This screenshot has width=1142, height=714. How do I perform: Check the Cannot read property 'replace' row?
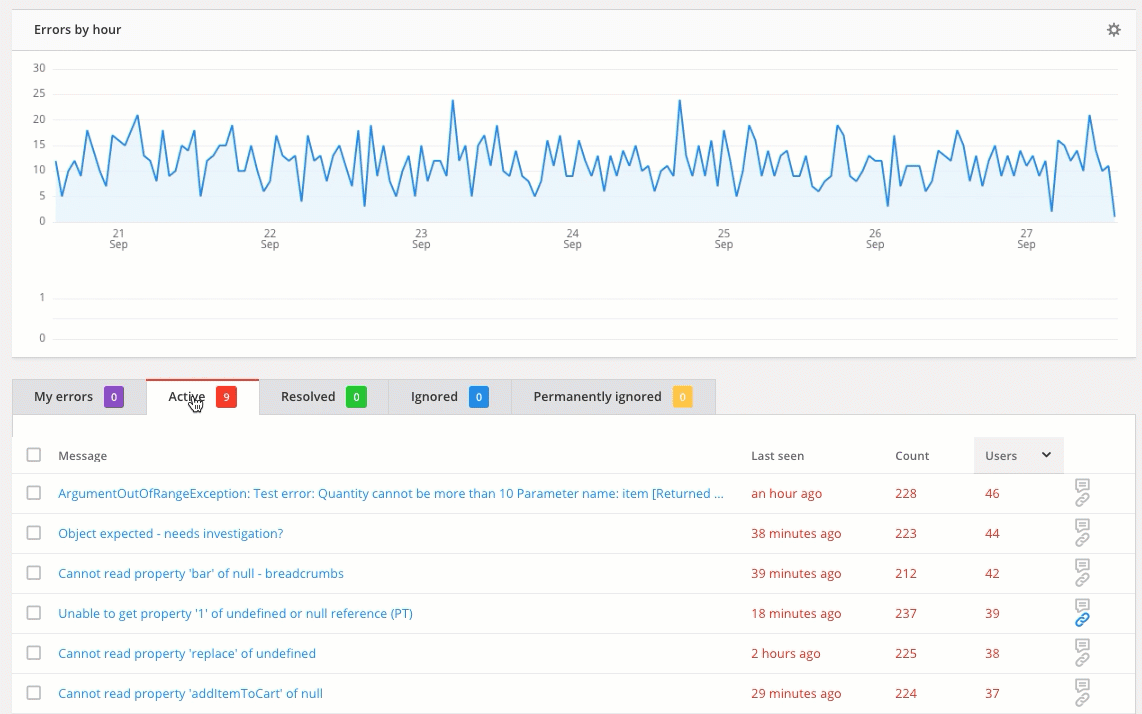click(x=34, y=653)
